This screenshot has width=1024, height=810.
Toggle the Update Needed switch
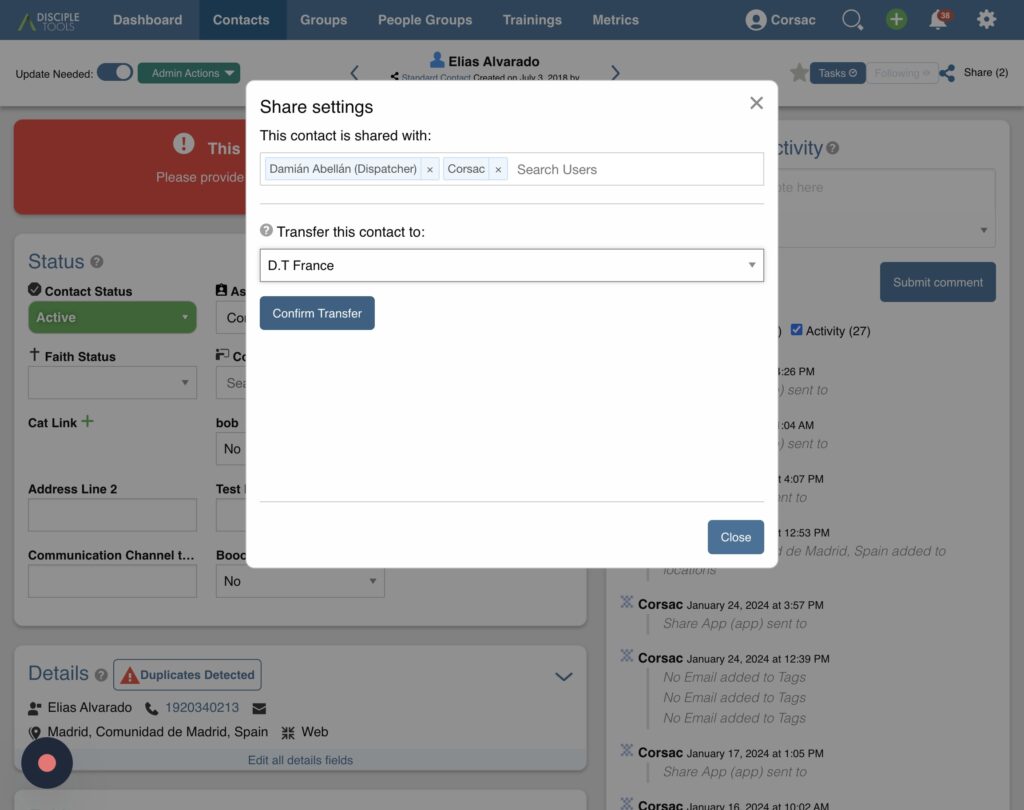pos(115,73)
